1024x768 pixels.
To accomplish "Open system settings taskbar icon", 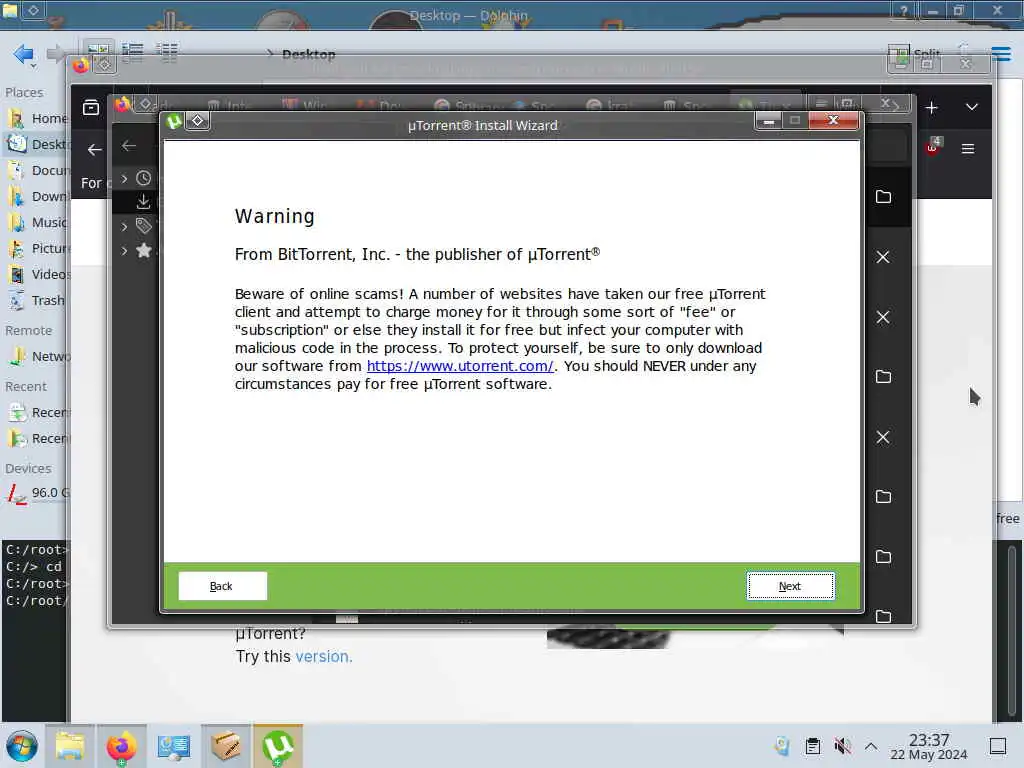I will [174, 746].
